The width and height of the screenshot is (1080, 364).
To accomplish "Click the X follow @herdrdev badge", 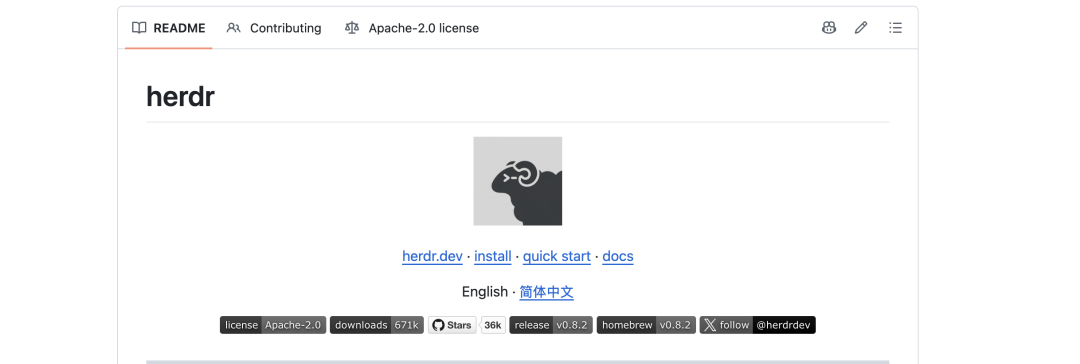I will click(x=758, y=325).
